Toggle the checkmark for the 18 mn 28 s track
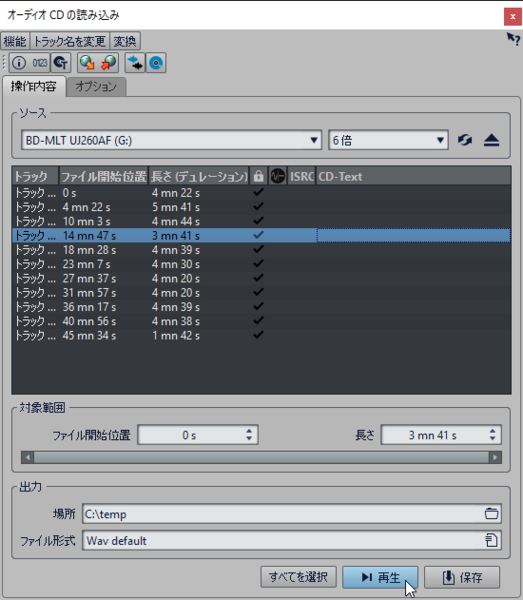 click(x=258, y=249)
